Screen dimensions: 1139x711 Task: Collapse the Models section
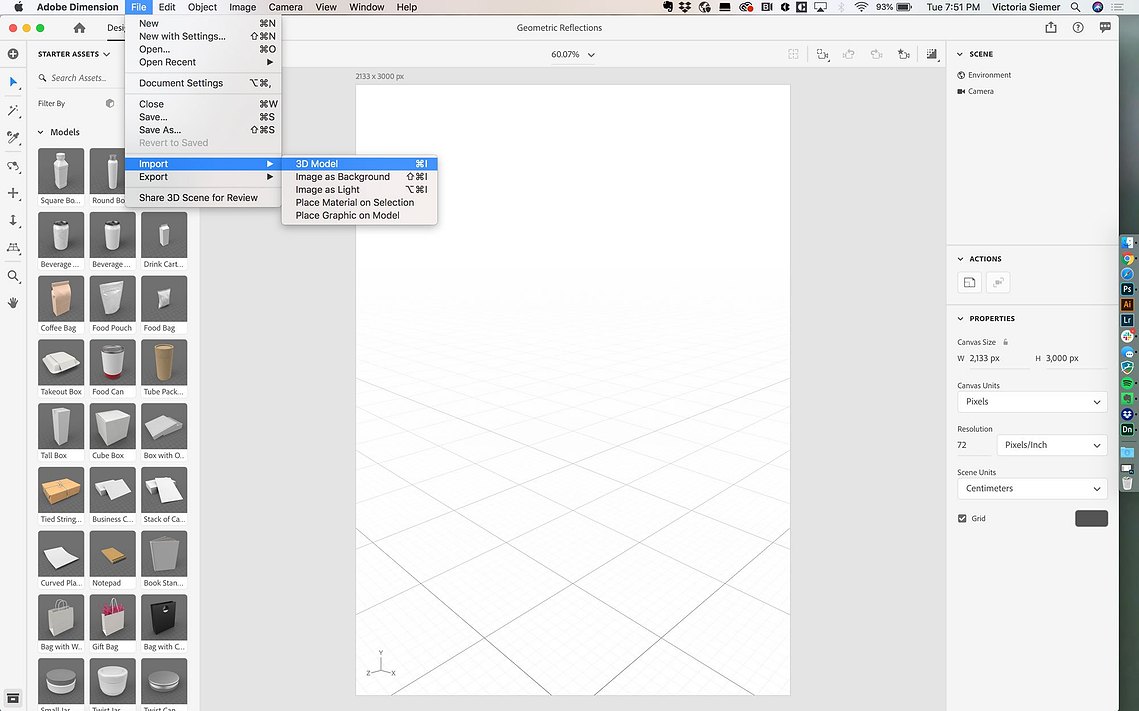41,132
